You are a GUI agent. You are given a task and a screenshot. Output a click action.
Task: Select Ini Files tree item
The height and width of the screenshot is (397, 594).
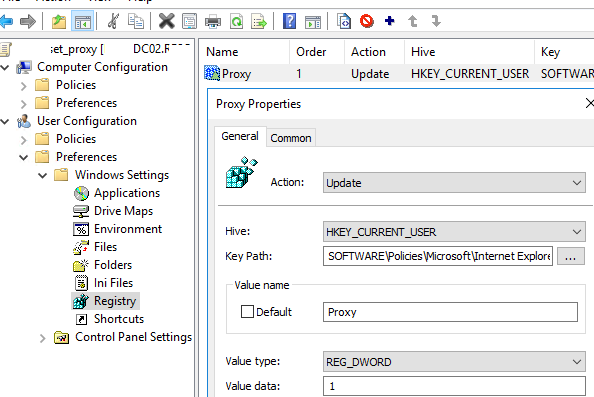pos(113,283)
